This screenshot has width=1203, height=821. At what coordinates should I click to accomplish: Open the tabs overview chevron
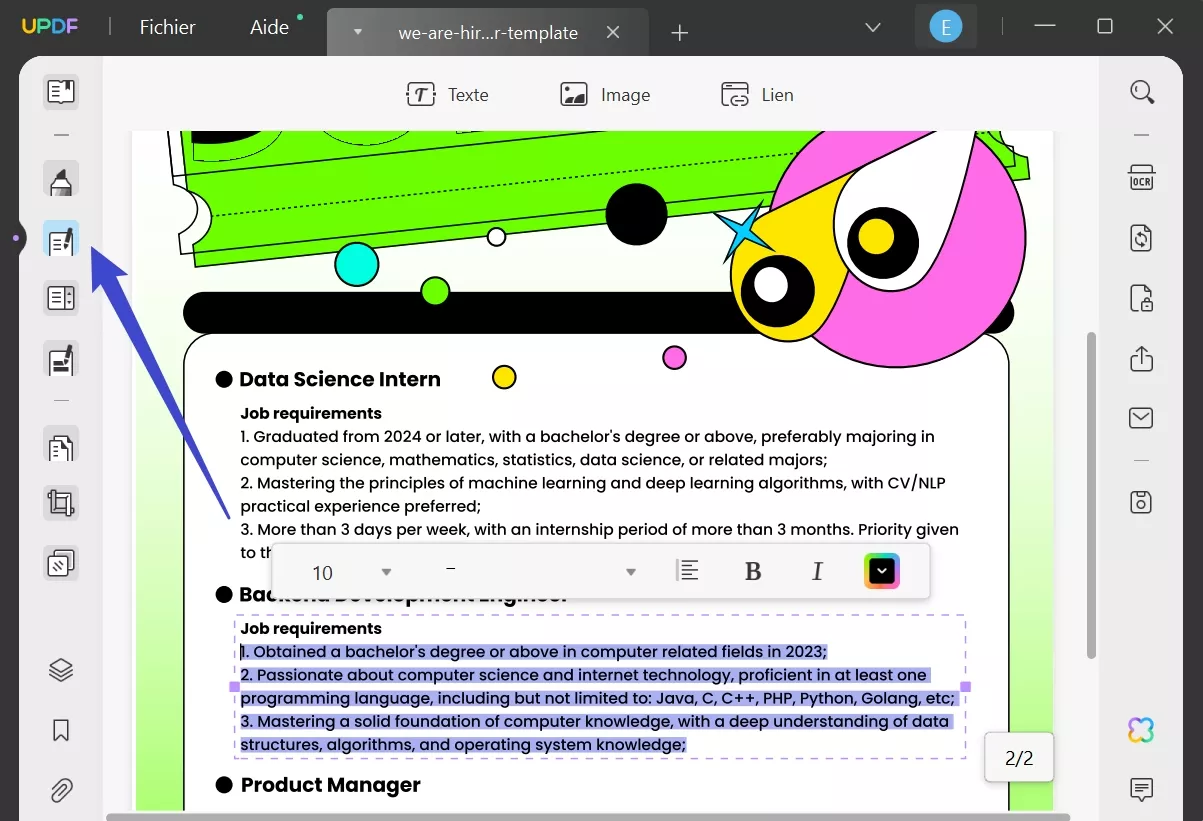[873, 27]
